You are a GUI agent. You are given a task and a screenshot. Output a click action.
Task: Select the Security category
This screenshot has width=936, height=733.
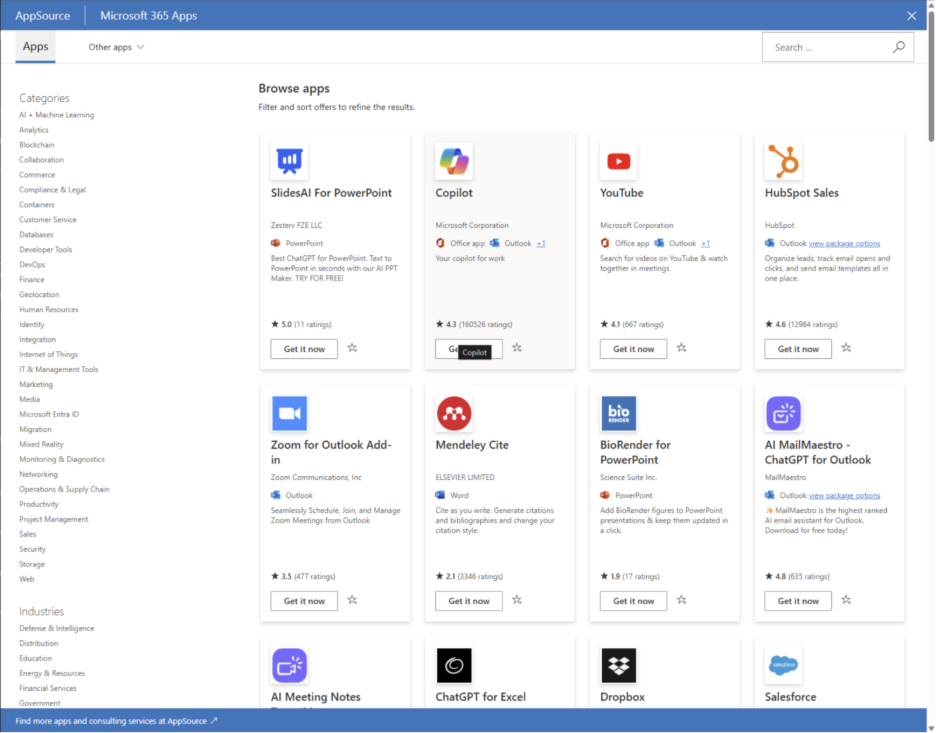[32, 549]
